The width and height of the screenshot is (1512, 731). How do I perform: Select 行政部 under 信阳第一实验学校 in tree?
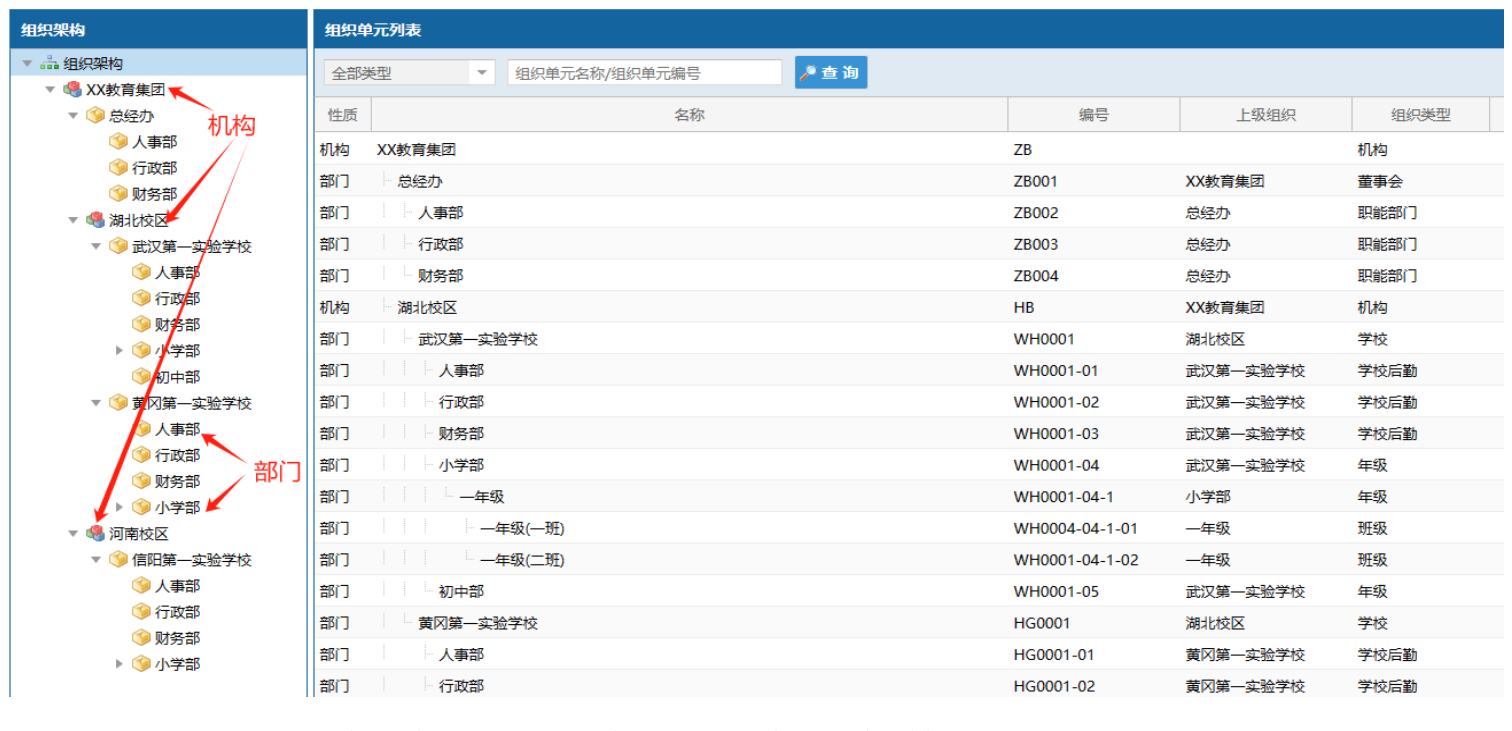pos(177,611)
